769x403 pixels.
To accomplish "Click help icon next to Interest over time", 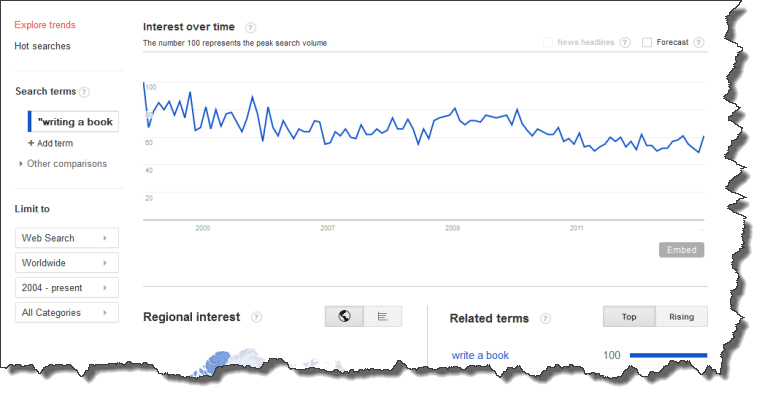I will coord(250,27).
